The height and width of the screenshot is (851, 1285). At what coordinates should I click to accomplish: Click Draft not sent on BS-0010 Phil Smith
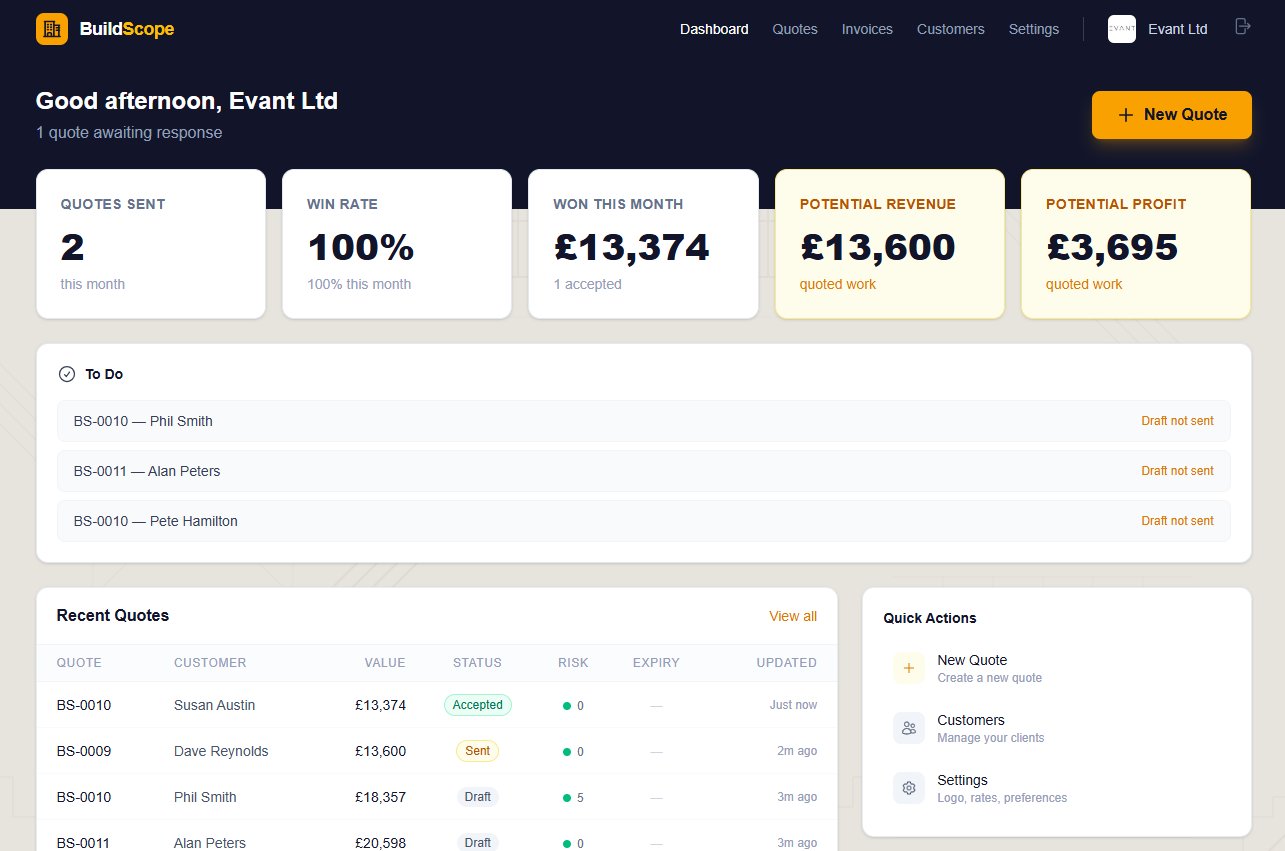pyautogui.click(x=1177, y=421)
